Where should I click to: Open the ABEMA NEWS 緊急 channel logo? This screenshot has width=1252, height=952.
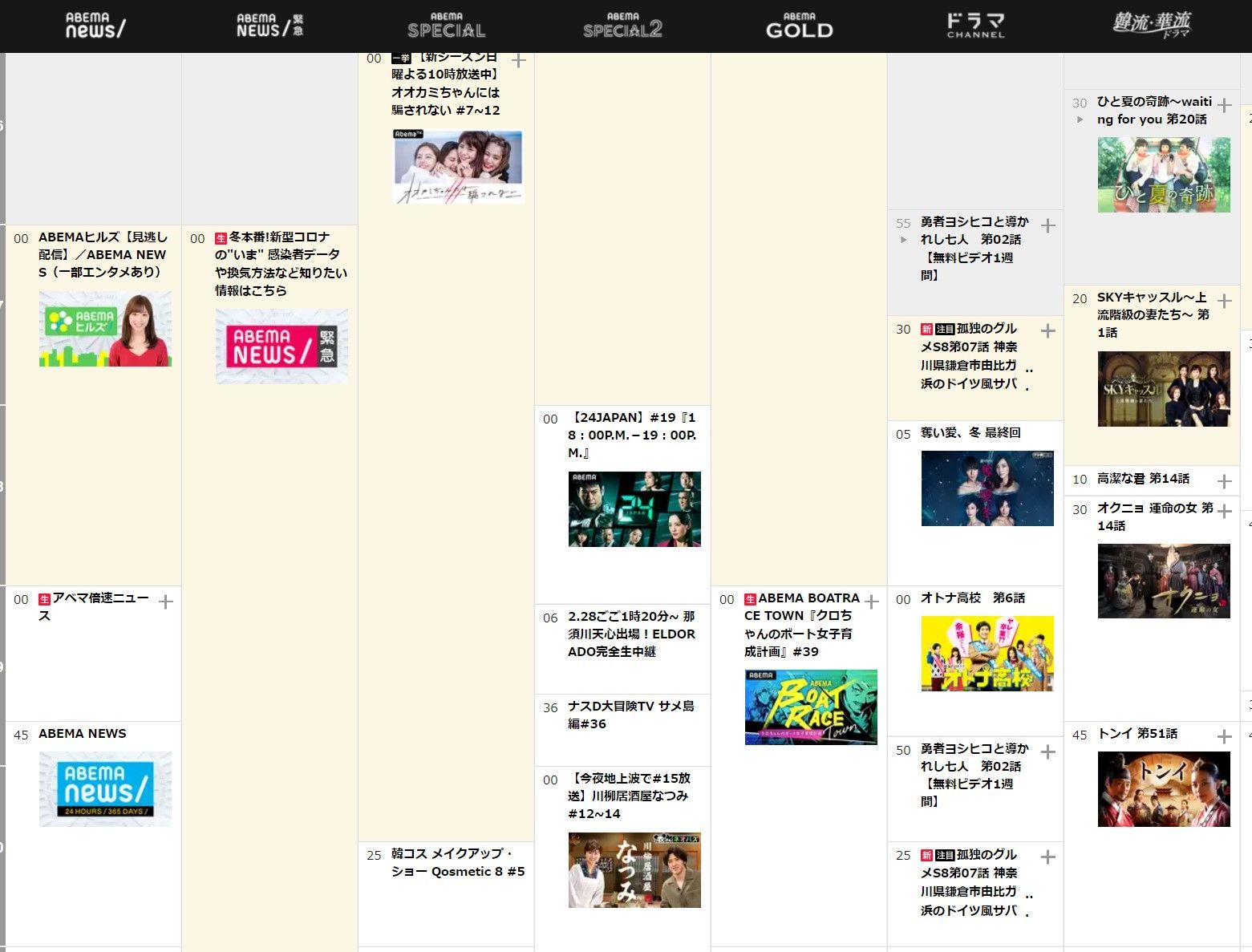269,26
